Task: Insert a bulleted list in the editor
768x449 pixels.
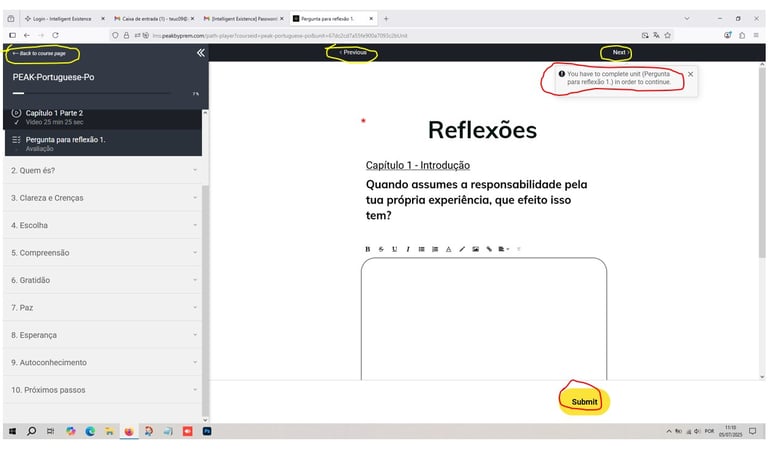Action: pyautogui.click(x=421, y=249)
